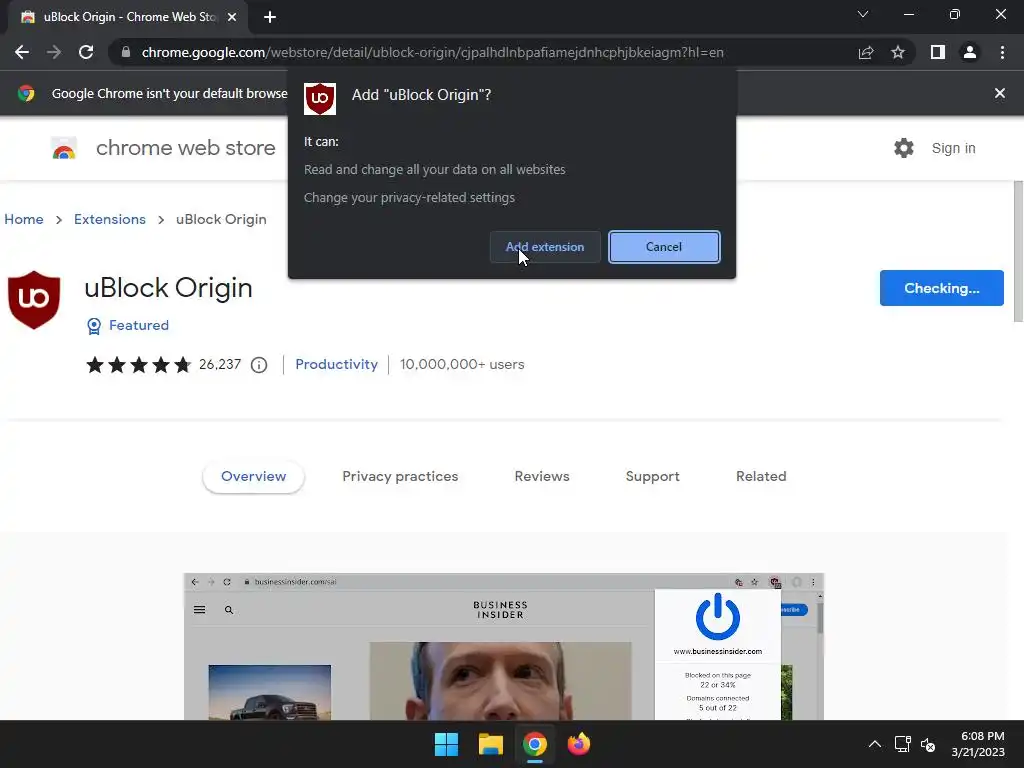Open File Explorer from taskbar
The width and height of the screenshot is (1024, 768).
tap(490, 744)
